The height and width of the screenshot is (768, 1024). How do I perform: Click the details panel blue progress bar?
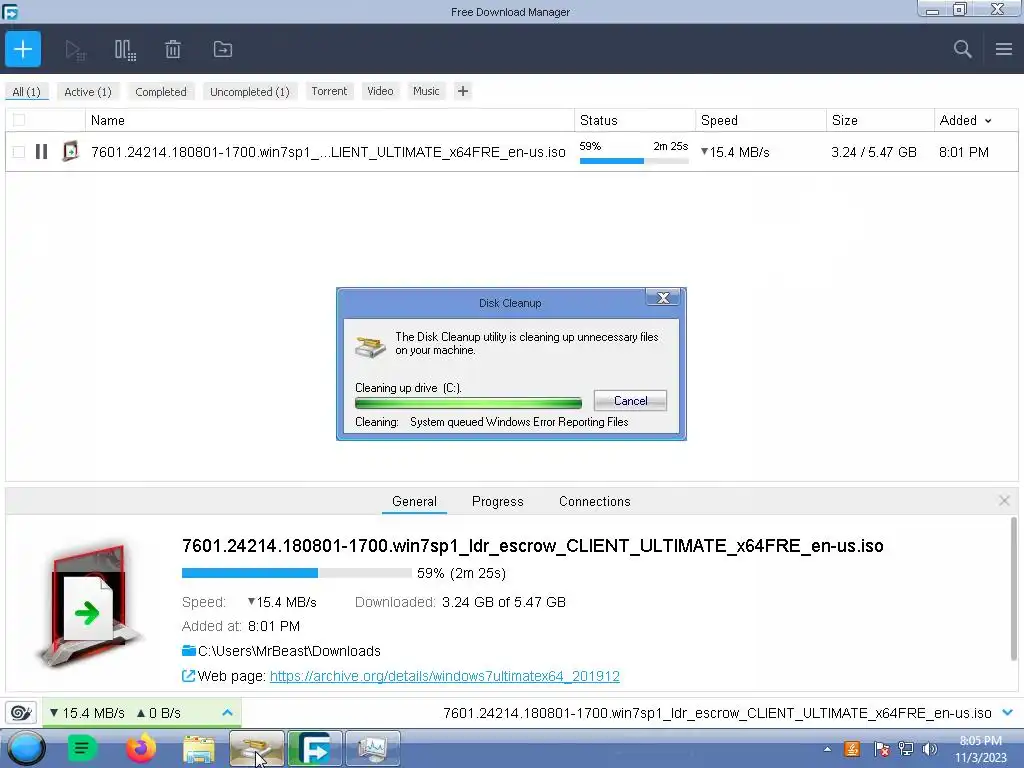(x=296, y=573)
